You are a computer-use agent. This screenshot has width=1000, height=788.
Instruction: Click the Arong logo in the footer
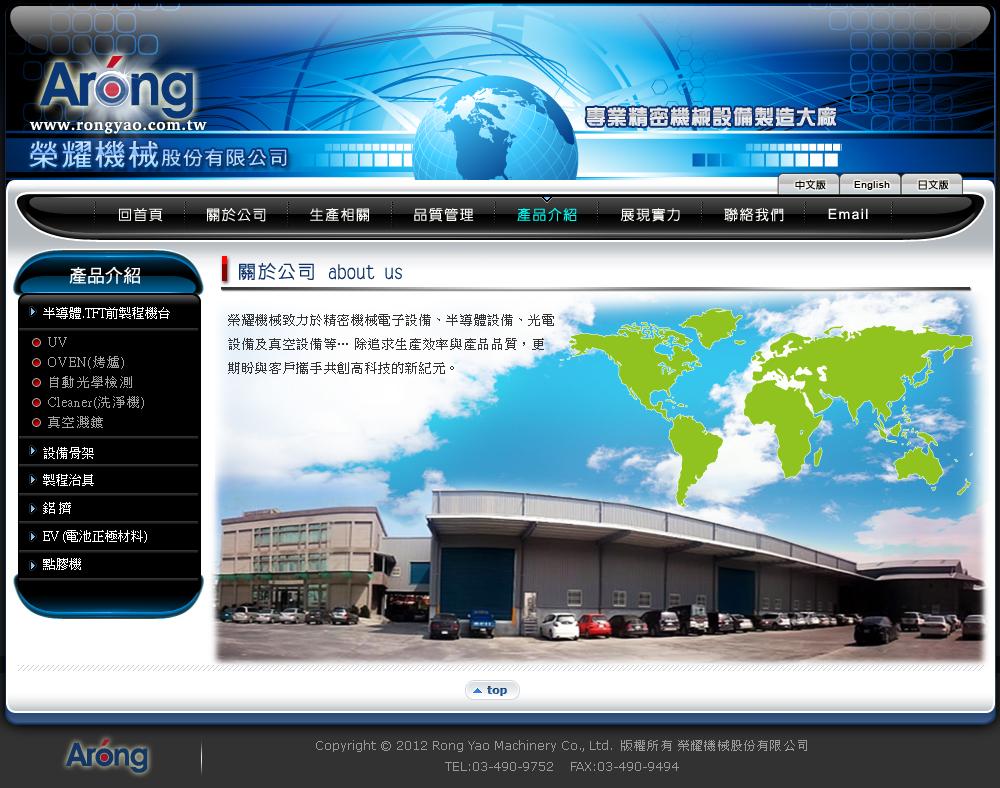[x=107, y=756]
